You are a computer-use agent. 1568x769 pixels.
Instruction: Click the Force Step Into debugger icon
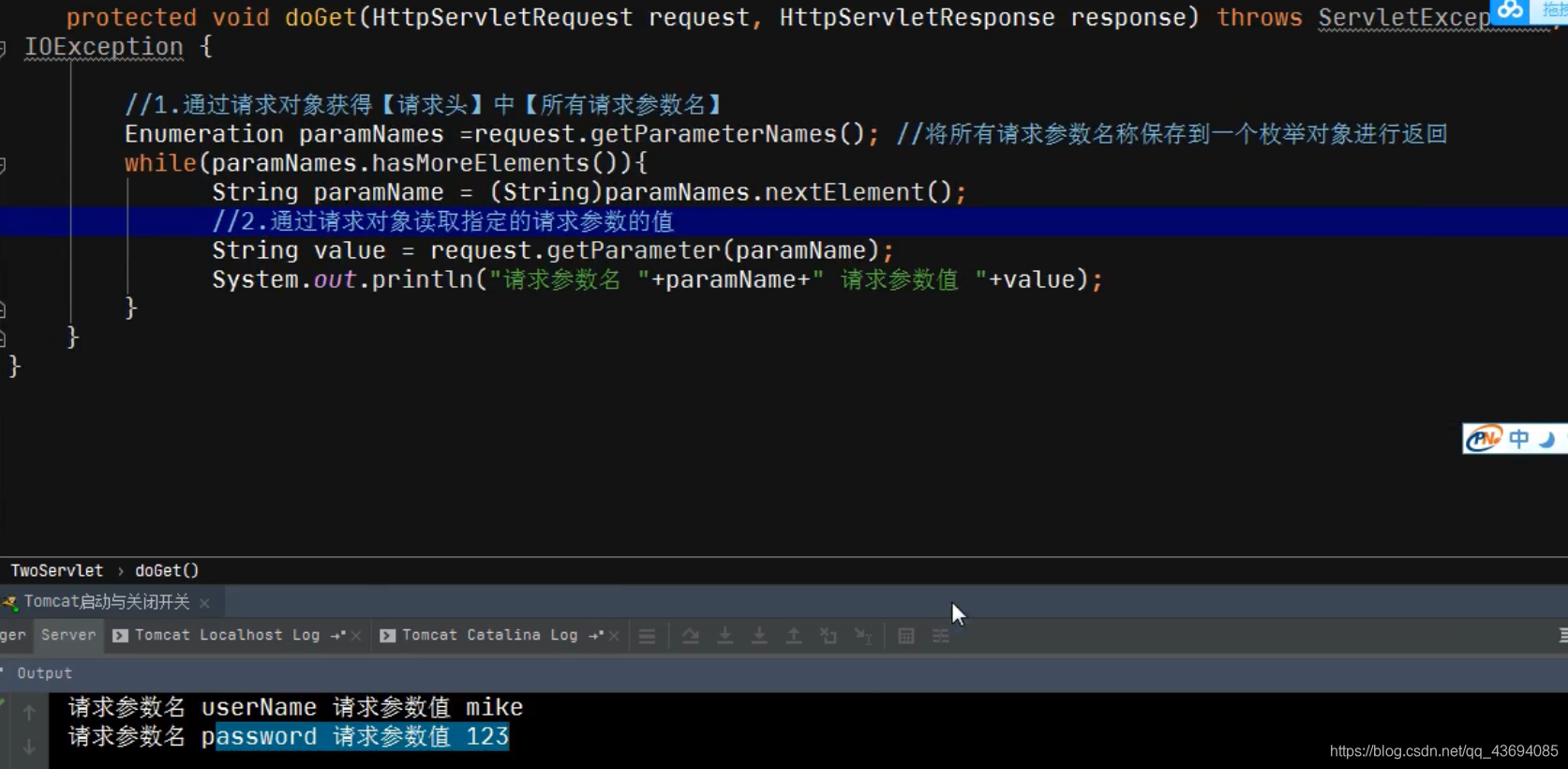coord(759,636)
